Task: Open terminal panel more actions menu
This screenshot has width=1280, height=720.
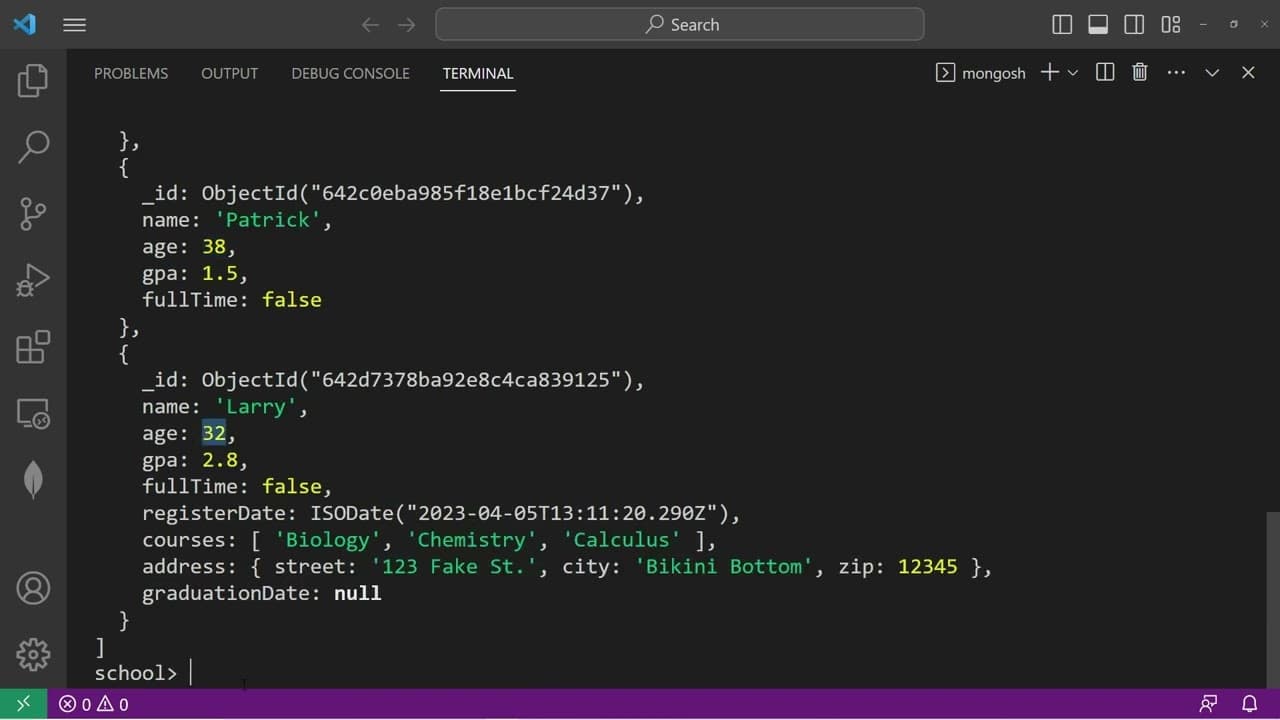Action: (x=1176, y=72)
